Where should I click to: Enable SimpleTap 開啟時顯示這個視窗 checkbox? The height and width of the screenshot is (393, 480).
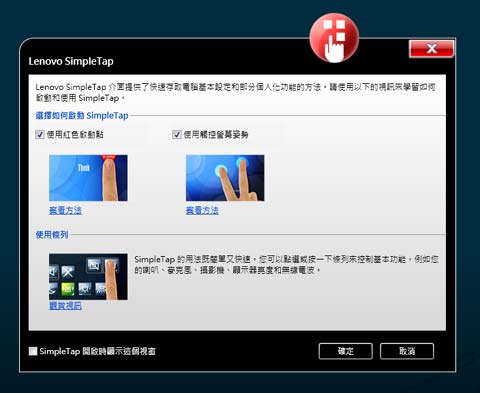coord(33,351)
